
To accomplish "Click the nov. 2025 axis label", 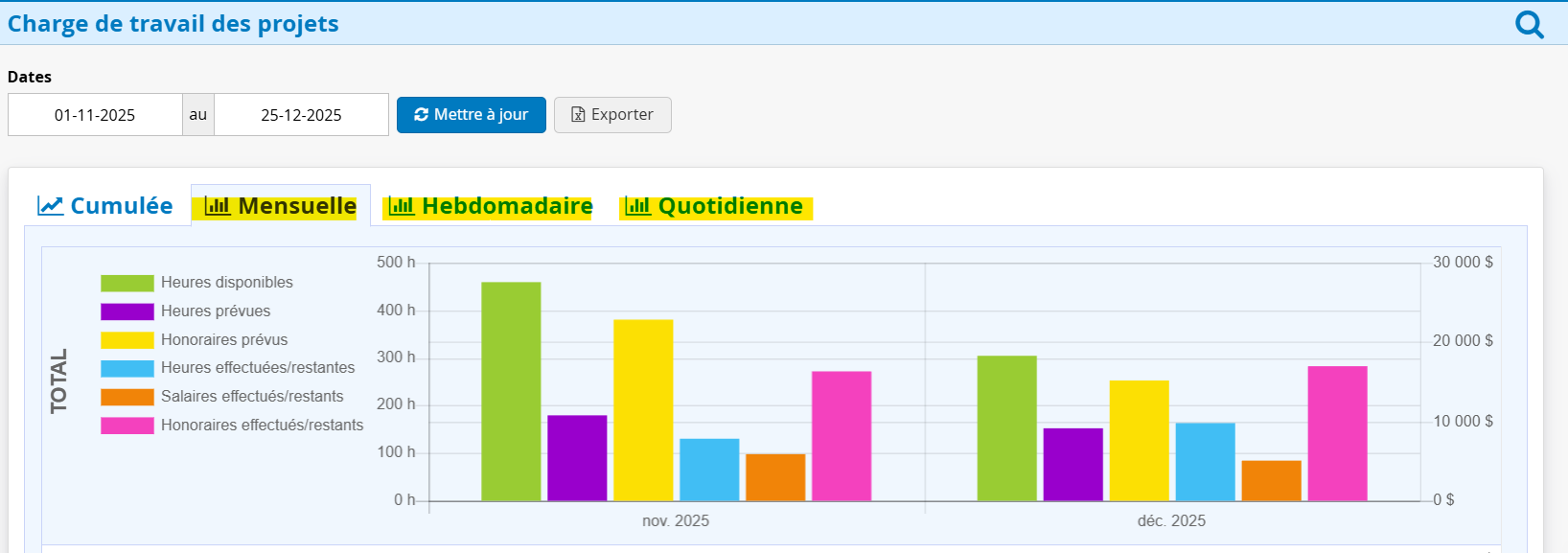I will tap(676, 521).
